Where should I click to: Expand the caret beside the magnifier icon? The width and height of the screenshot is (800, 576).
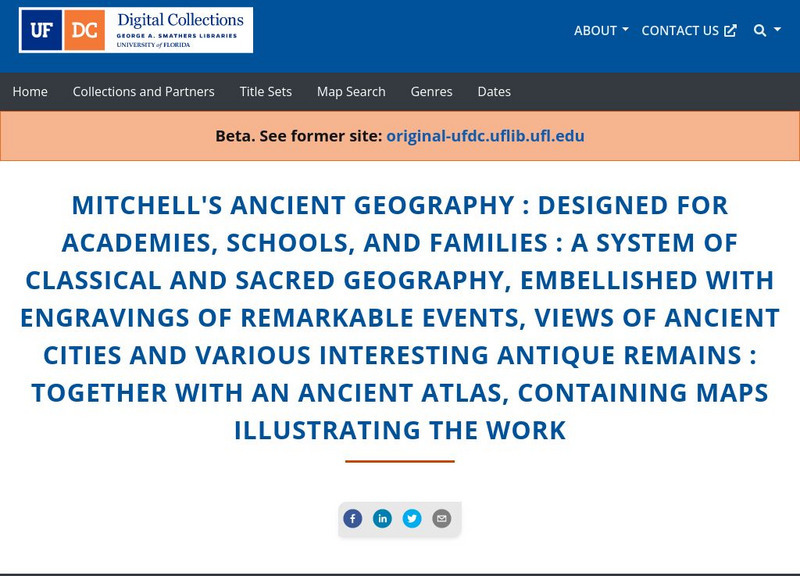(776, 30)
